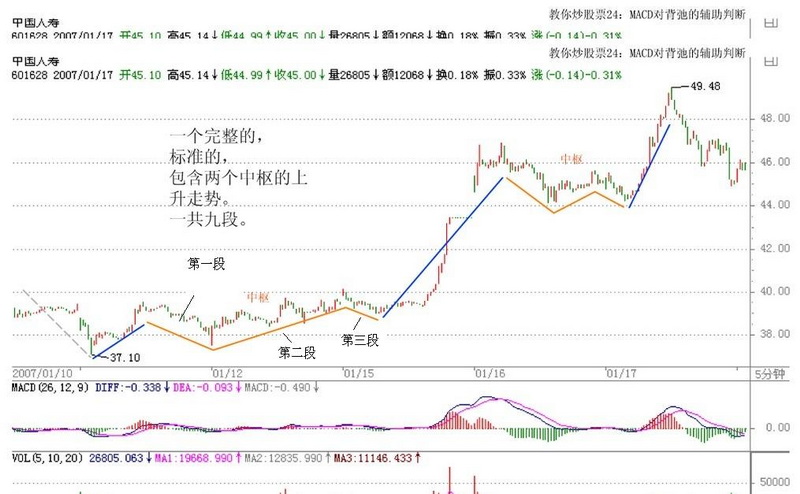Select the 01/12 date on time axis

pyautogui.click(x=224, y=372)
